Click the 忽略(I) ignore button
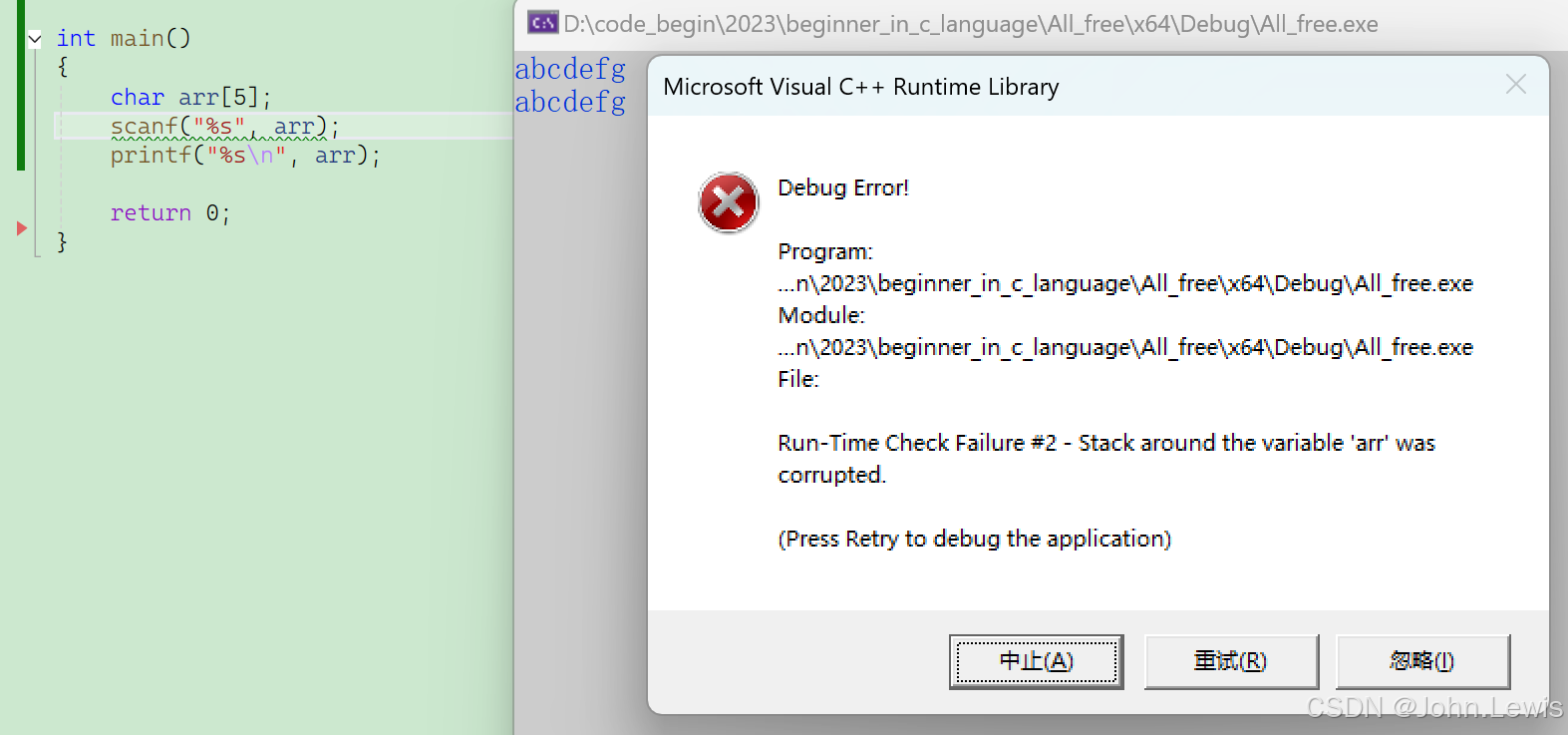This screenshot has width=1568, height=735. [x=1422, y=661]
